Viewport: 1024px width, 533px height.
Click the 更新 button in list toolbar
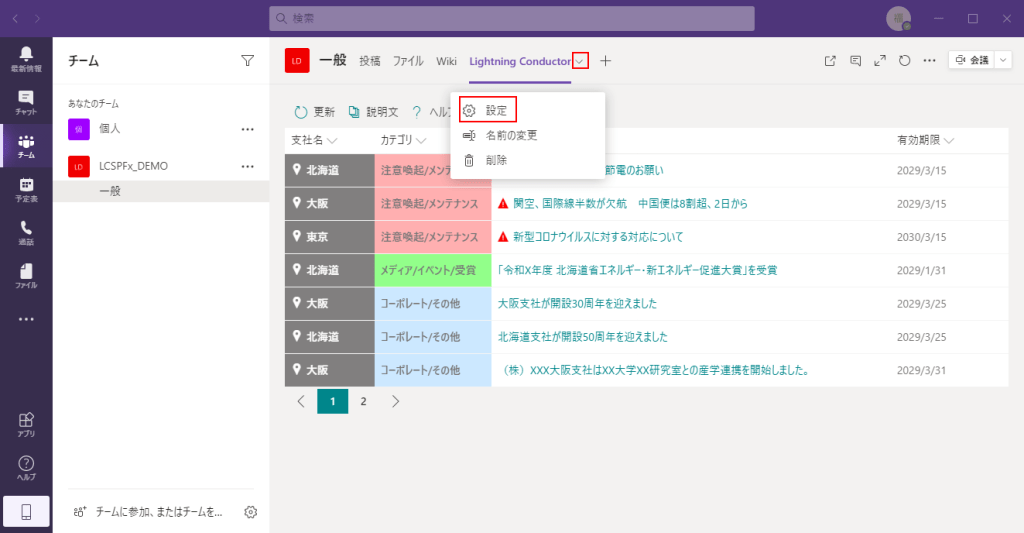coord(314,112)
